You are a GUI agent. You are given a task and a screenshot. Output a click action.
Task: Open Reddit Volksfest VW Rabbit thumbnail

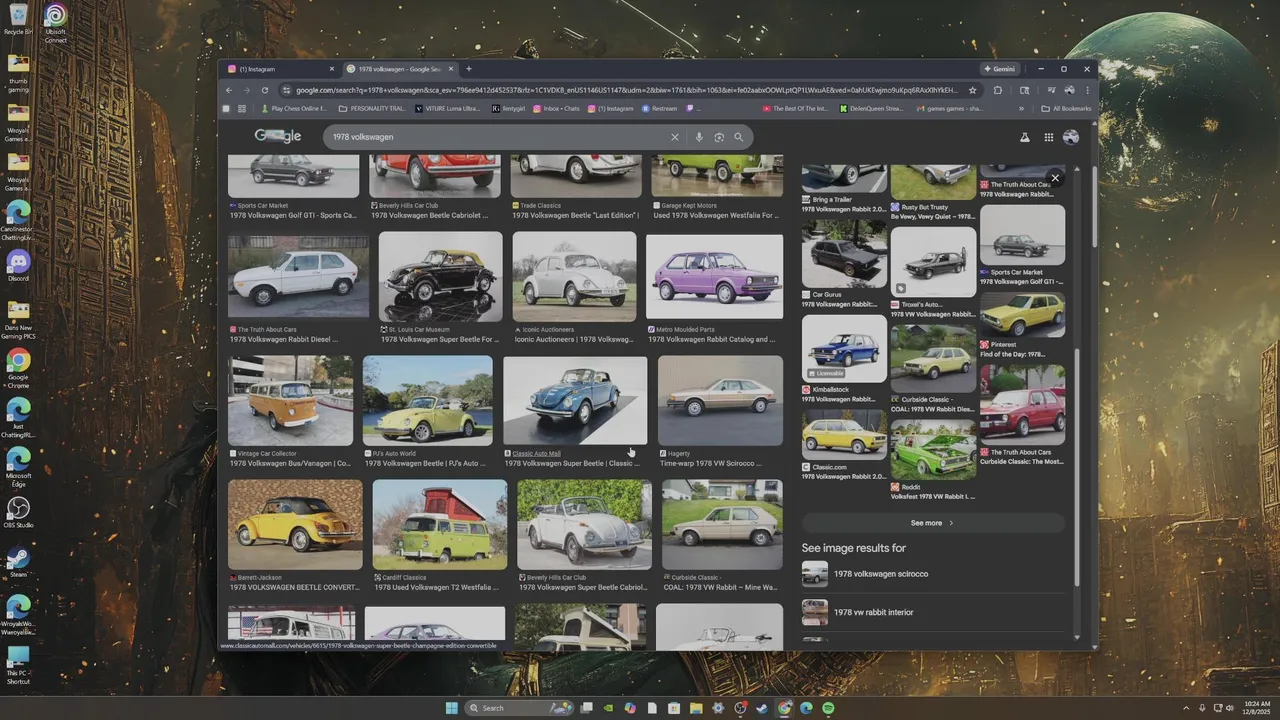[933, 448]
